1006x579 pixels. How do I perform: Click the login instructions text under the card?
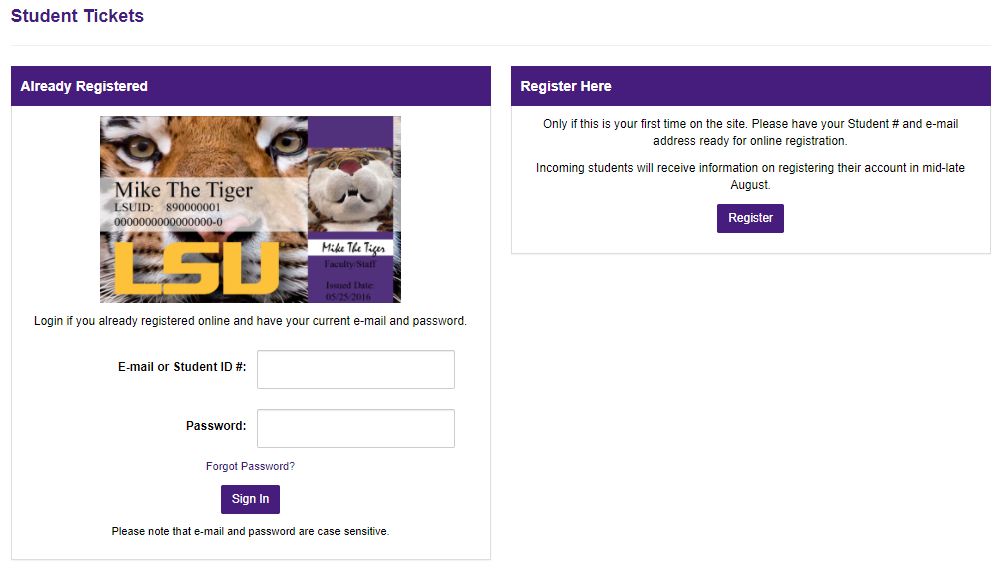[250, 320]
